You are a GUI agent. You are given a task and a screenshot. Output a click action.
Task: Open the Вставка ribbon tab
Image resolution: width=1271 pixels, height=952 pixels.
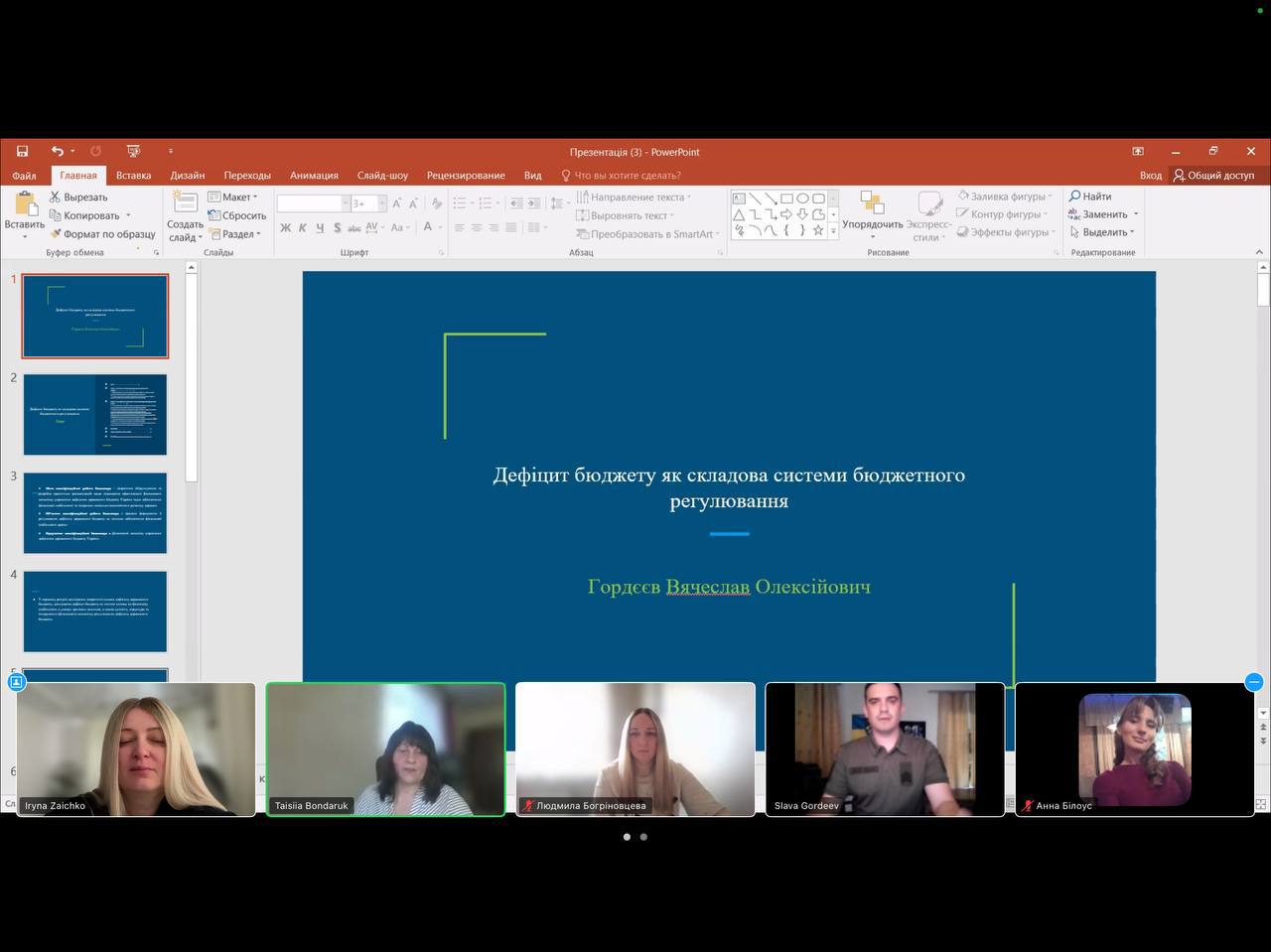(133, 176)
